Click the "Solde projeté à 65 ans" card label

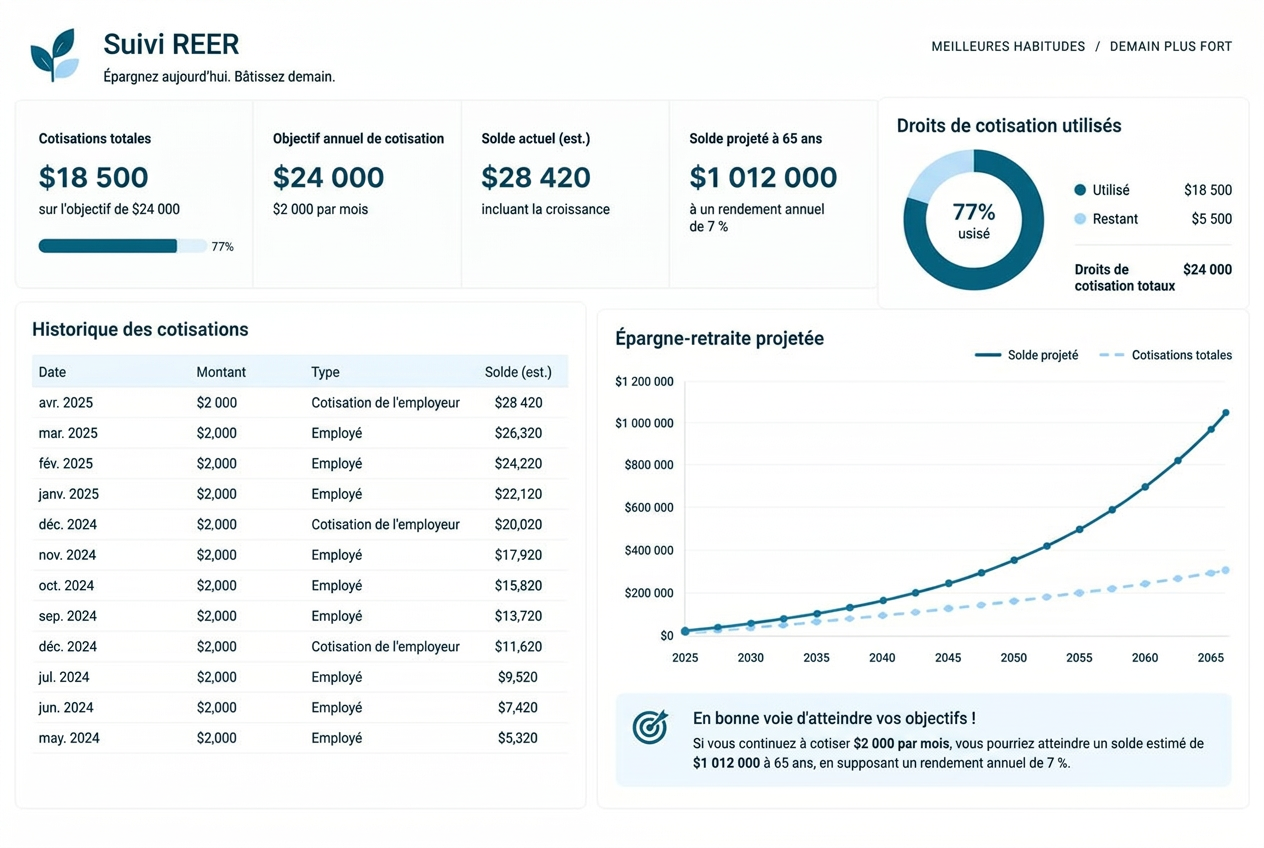[x=756, y=139]
